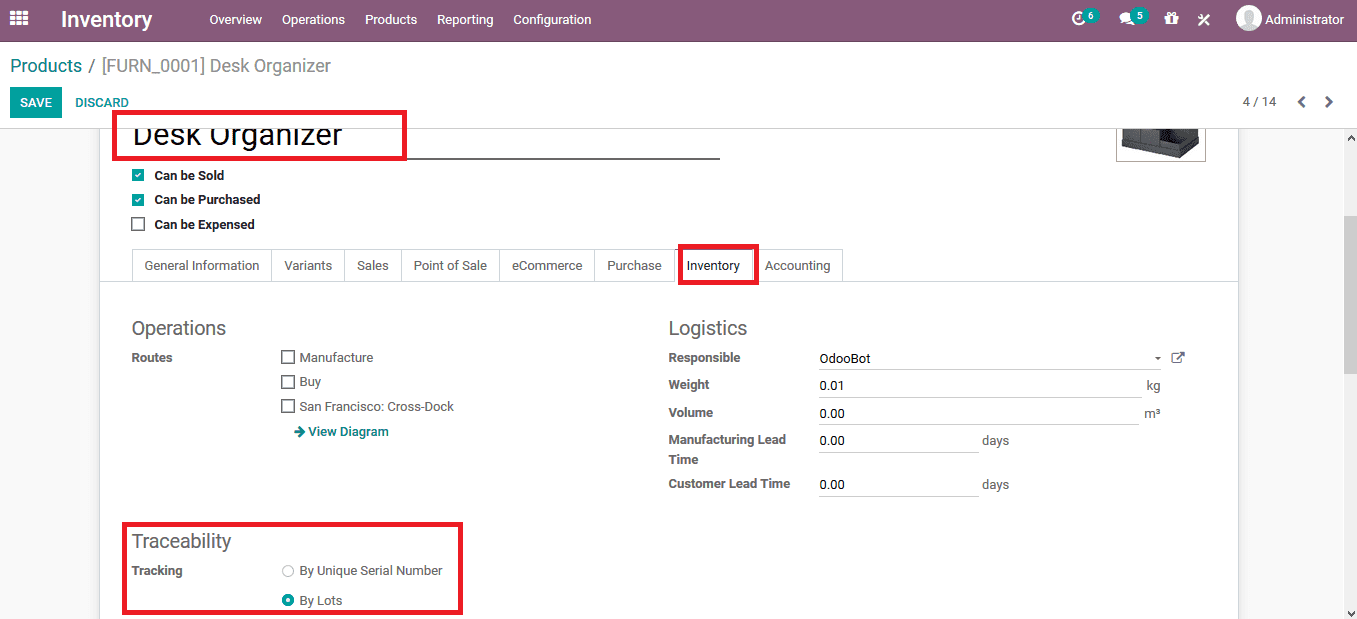The height and width of the screenshot is (619, 1357).
Task: Click the developer tools icon
Action: pos(1204,19)
